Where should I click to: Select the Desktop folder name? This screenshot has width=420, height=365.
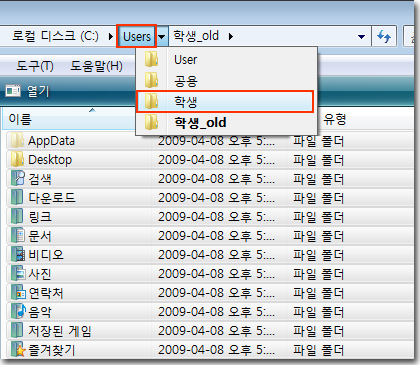click(50, 160)
